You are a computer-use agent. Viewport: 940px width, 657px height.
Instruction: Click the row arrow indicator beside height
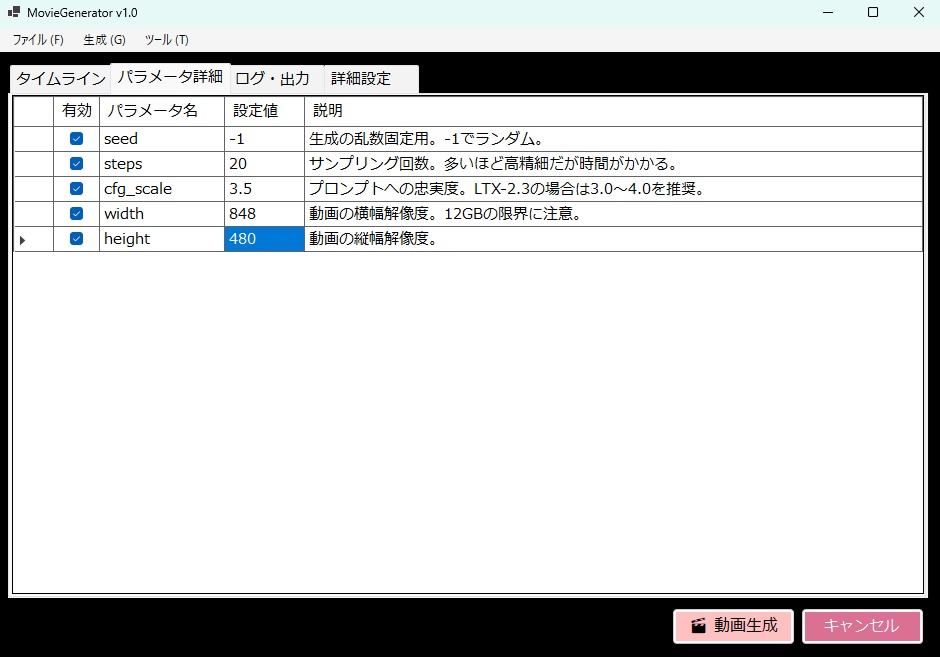22,240
